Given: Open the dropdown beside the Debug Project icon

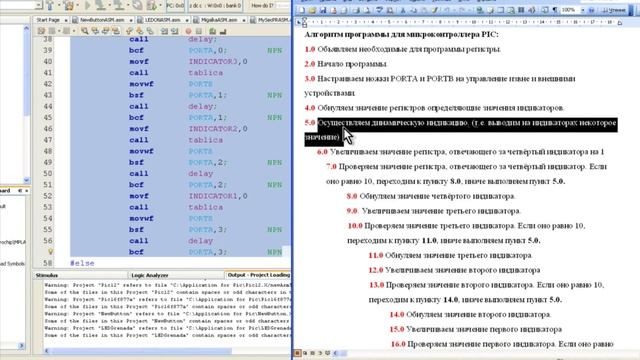Looking at the screenshot, I should (160, 5).
